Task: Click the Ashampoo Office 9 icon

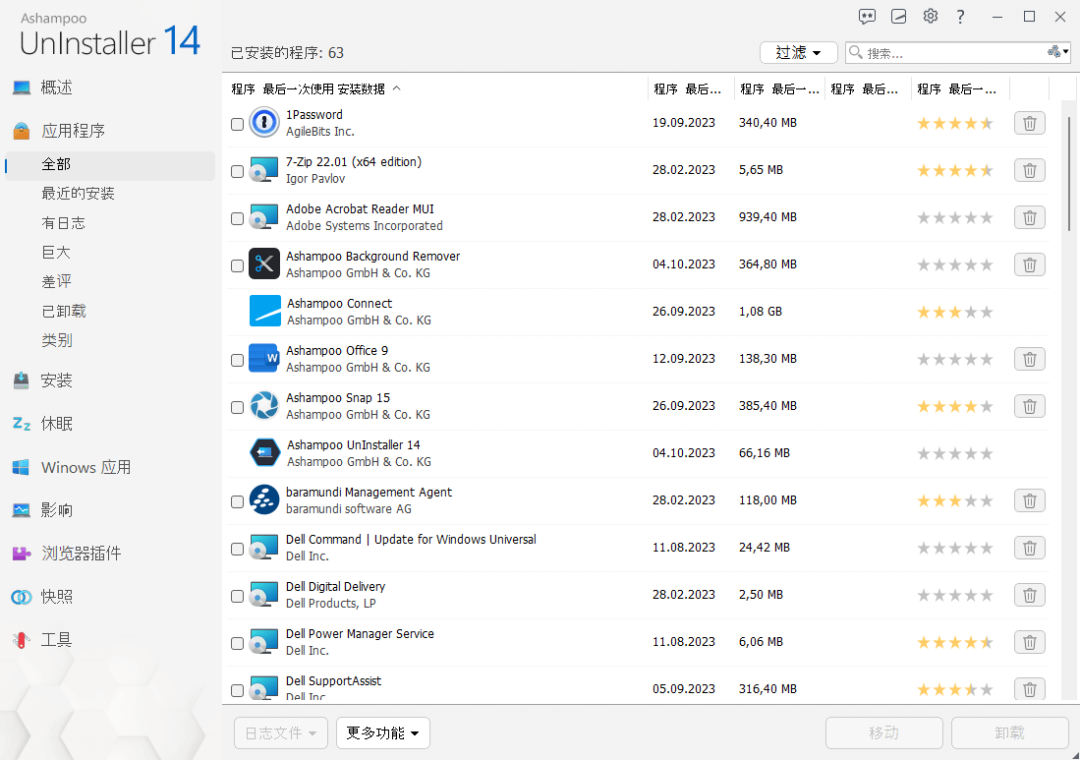Action: pos(263,358)
